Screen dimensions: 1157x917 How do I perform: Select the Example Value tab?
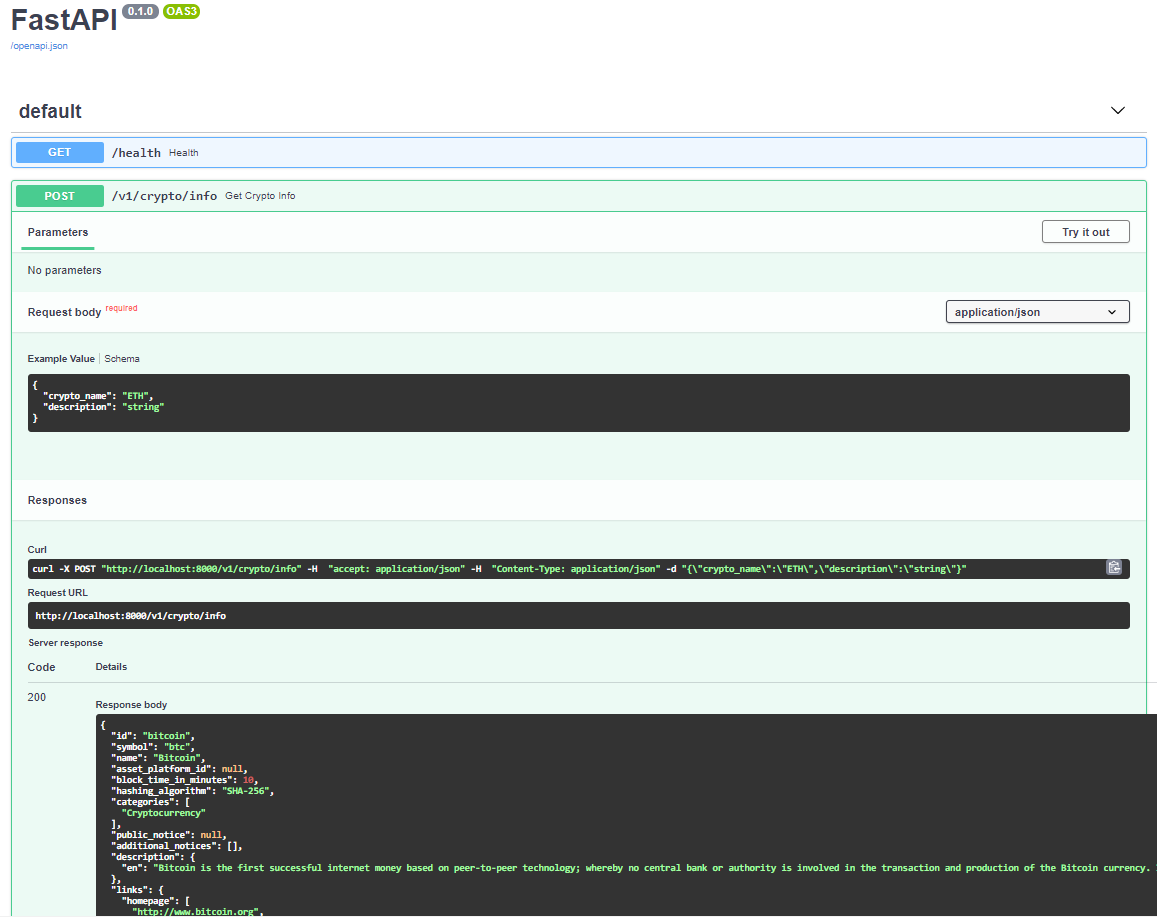pyautogui.click(x=61, y=359)
